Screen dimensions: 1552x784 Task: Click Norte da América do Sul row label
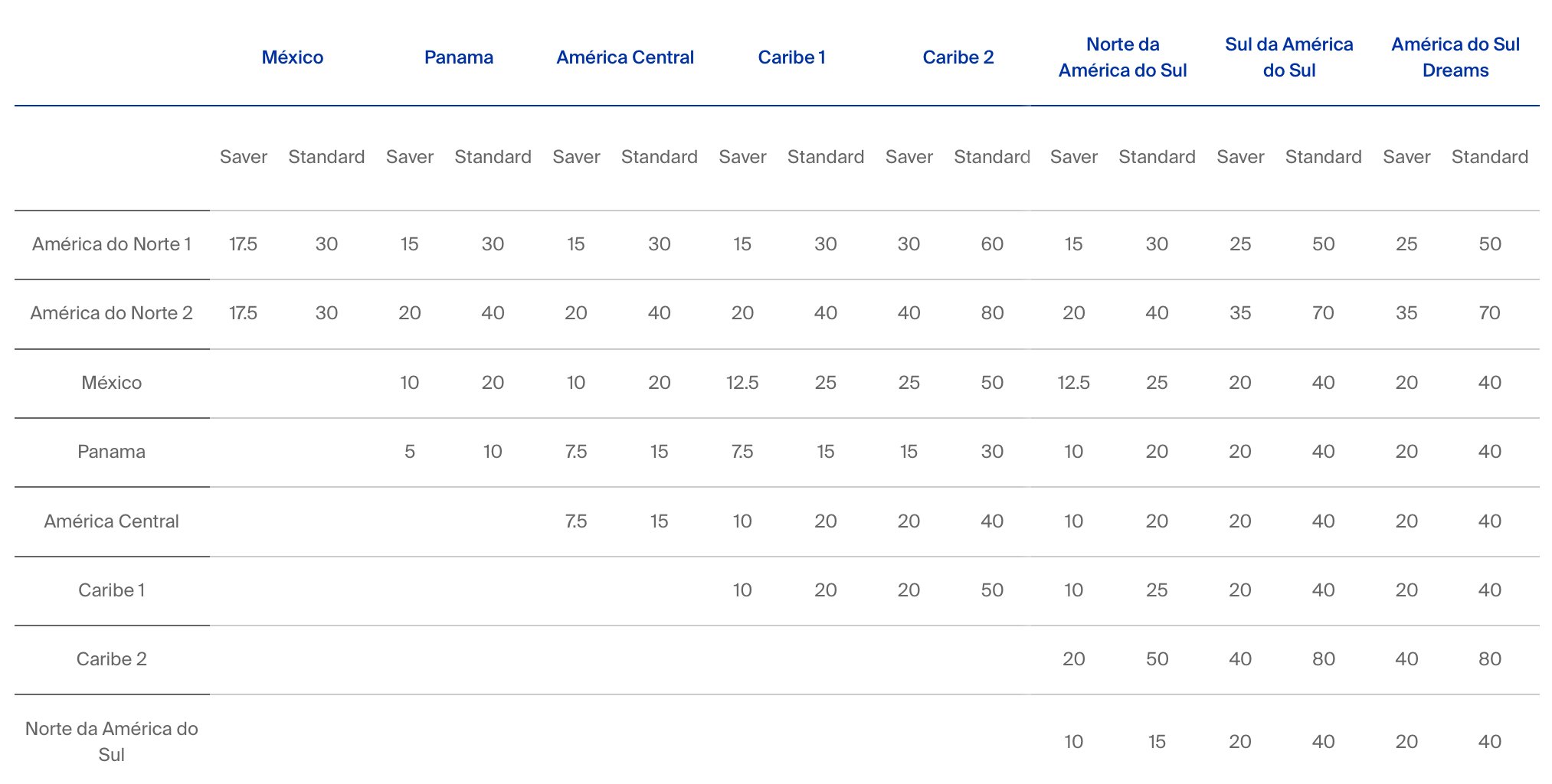112,741
